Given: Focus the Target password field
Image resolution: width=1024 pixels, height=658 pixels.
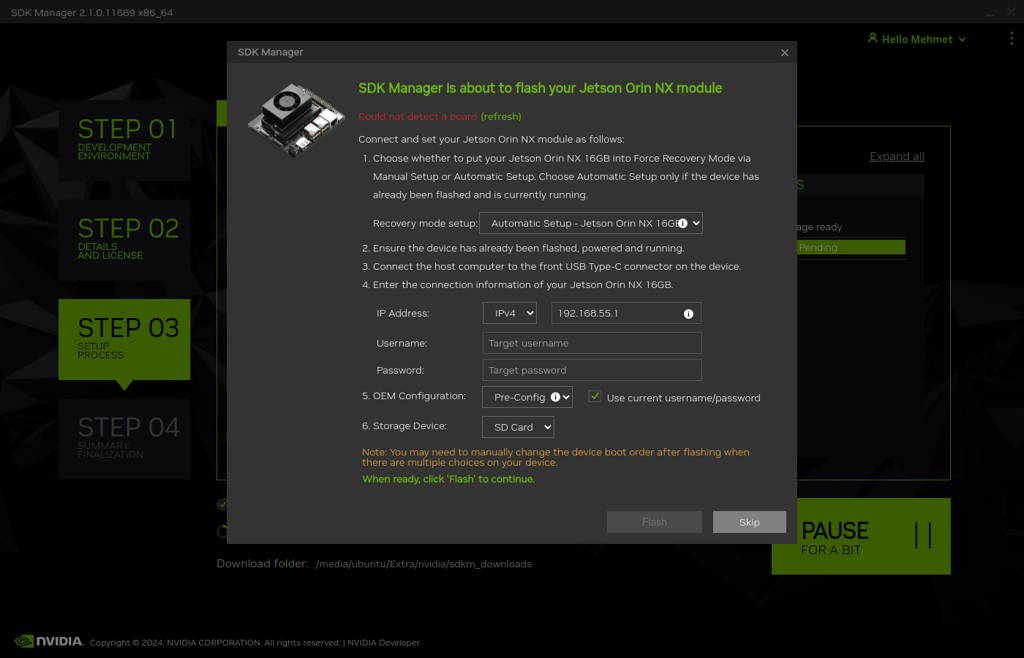Looking at the screenshot, I should pyautogui.click(x=592, y=370).
